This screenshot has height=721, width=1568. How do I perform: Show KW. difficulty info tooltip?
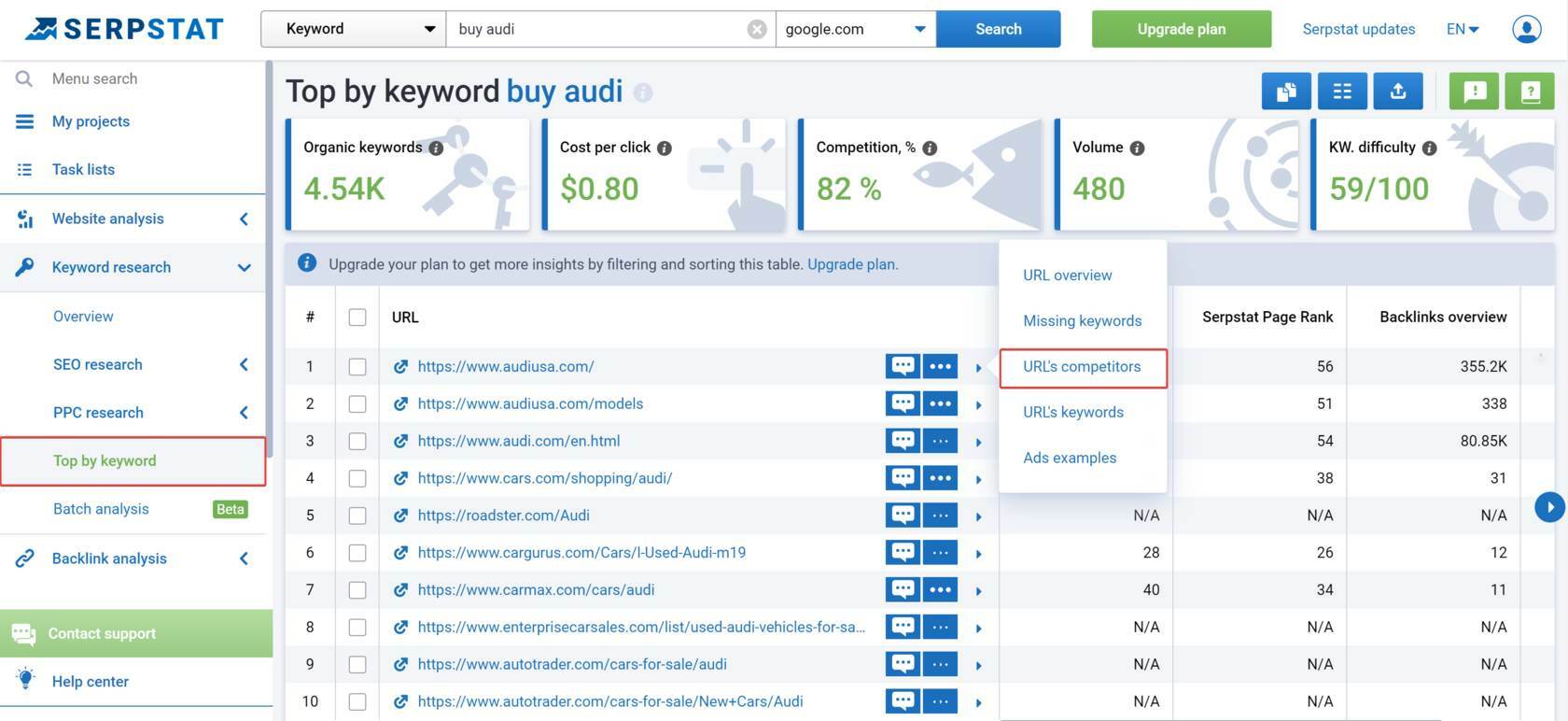(1429, 148)
